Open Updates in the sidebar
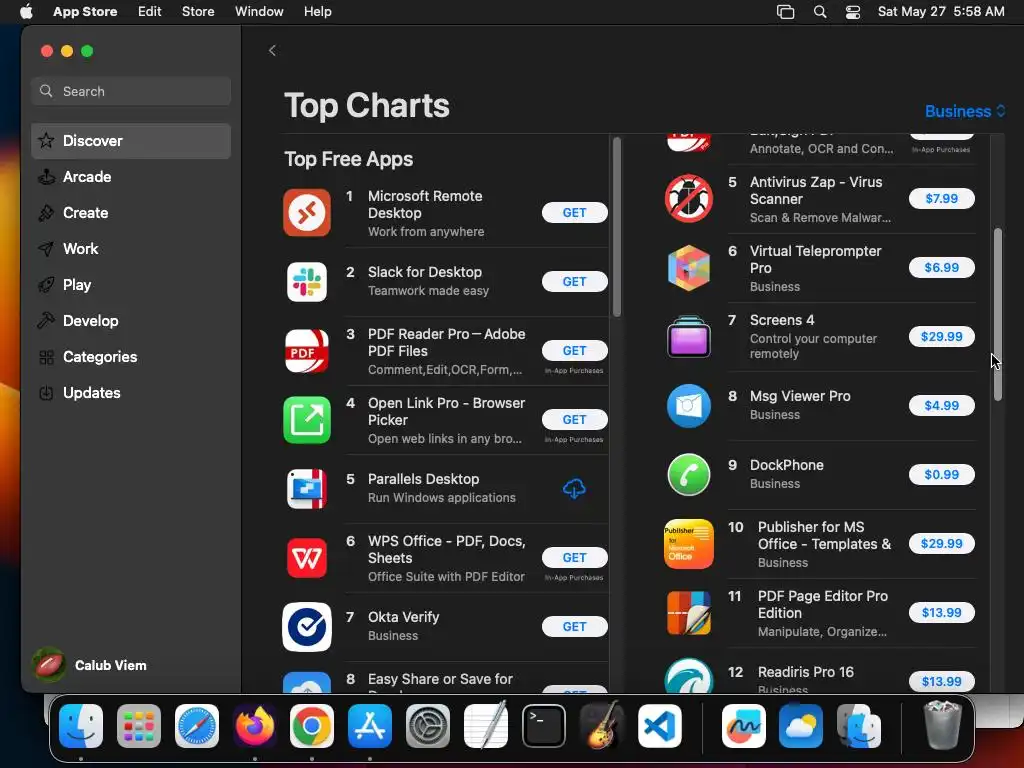This screenshot has width=1024, height=768. tap(131, 392)
